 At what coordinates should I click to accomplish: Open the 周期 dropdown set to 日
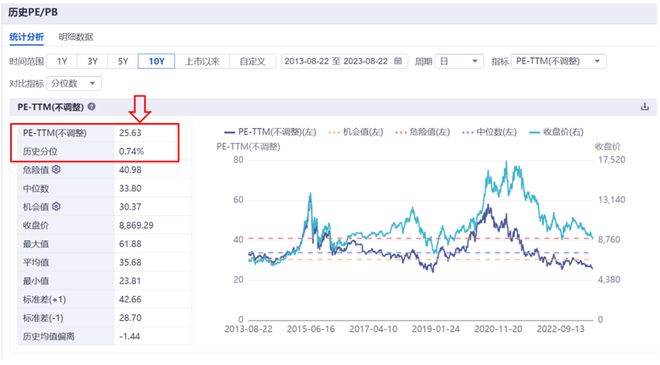459,61
